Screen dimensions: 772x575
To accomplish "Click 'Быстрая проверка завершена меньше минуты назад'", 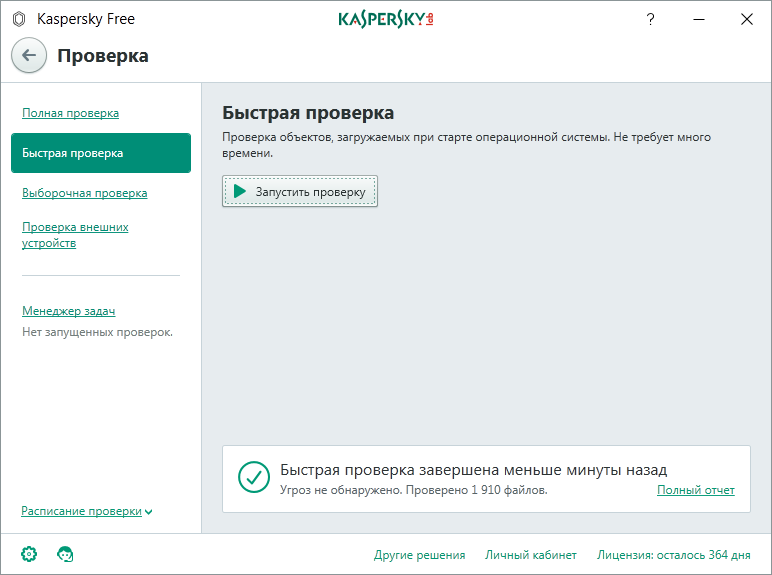I will pyautogui.click(x=474, y=470).
